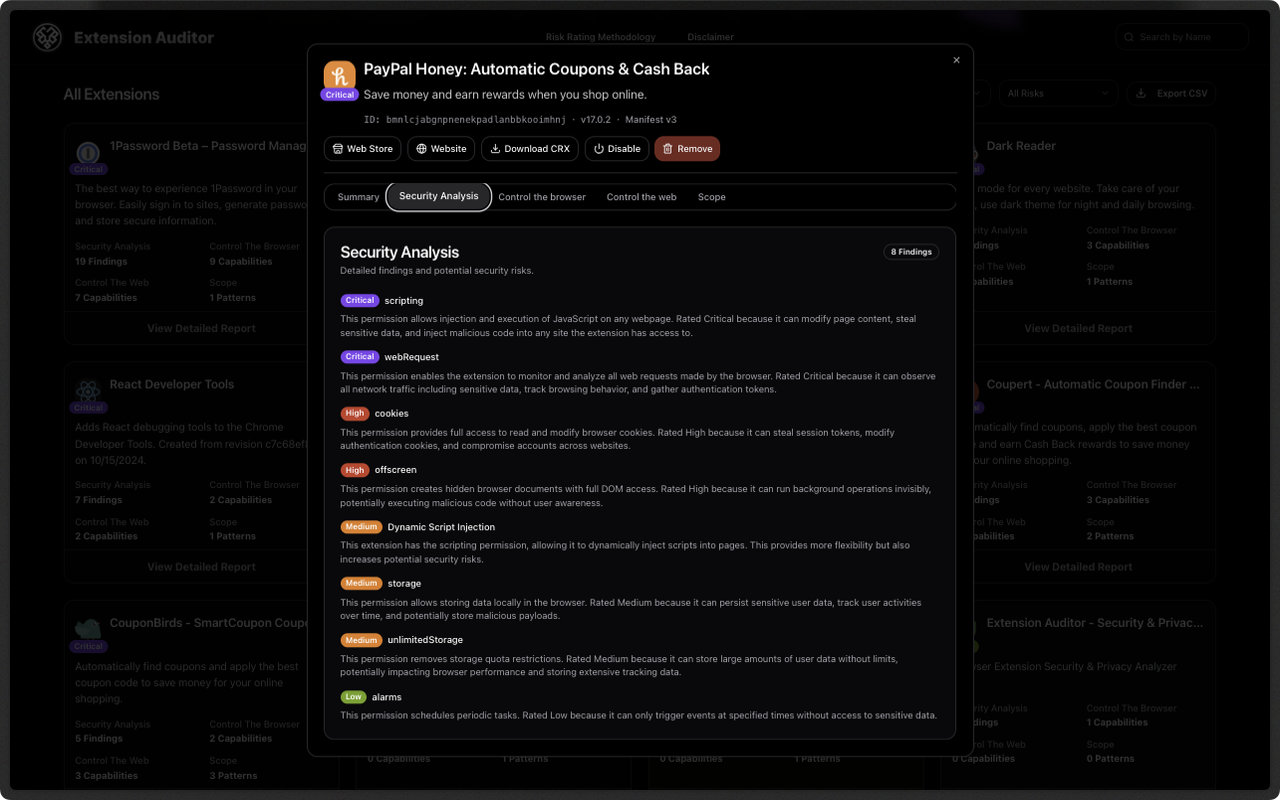Image resolution: width=1280 pixels, height=800 pixels.
Task: View Detailed Report for 1Password Beta
Action: point(201,328)
